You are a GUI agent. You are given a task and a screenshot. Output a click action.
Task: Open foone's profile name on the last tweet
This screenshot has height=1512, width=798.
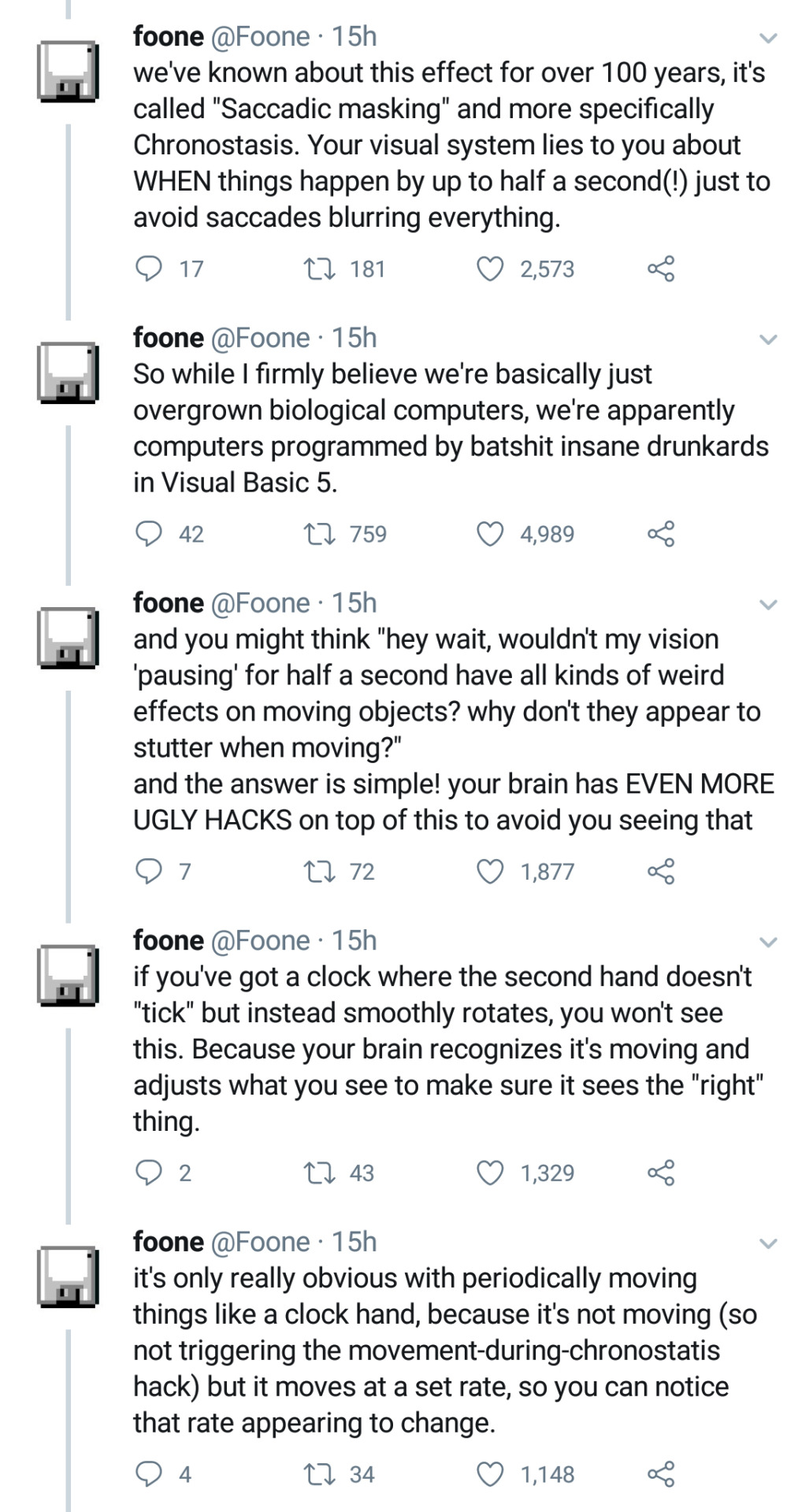tap(169, 1242)
